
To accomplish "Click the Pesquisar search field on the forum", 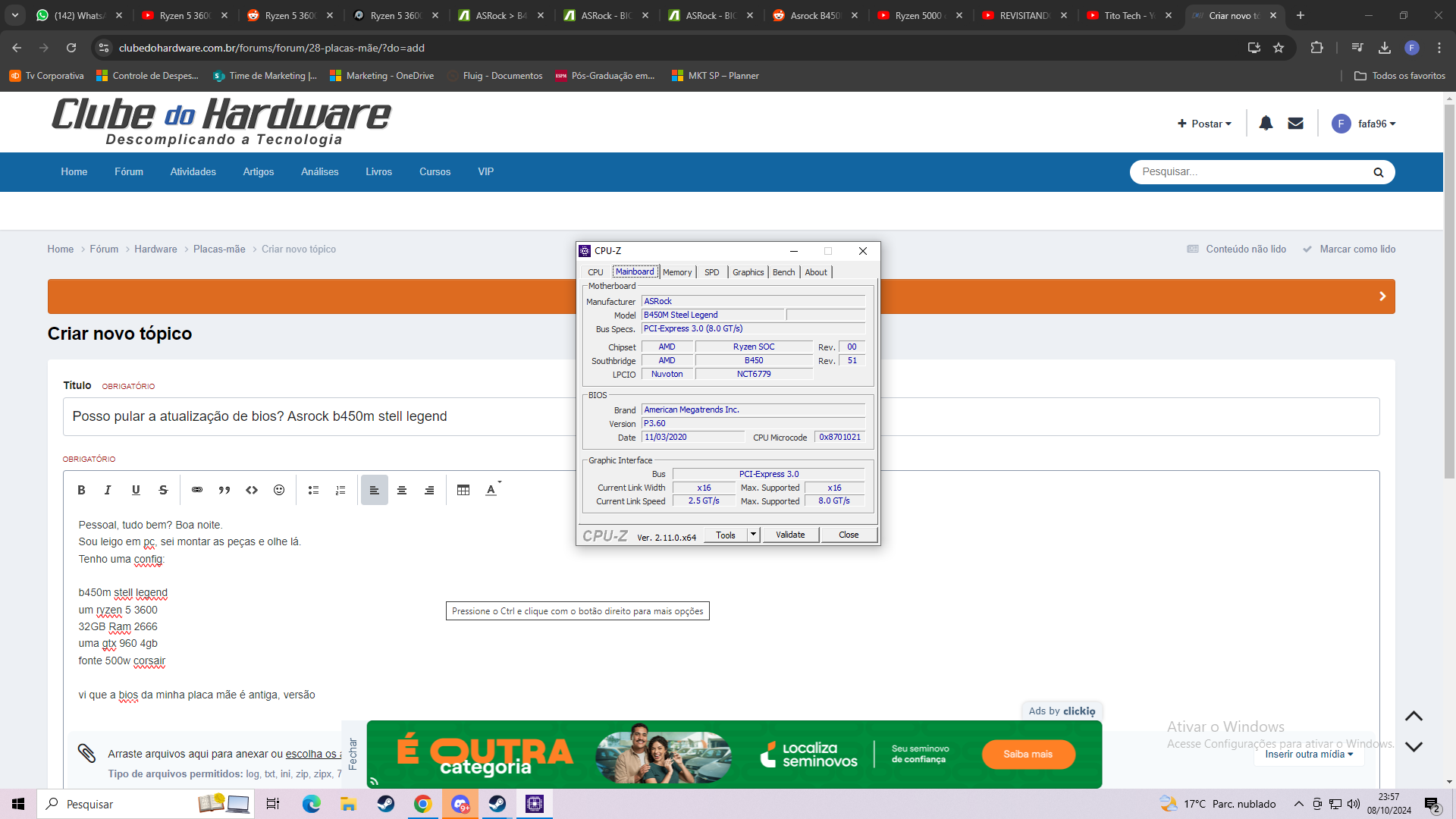I will (x=1251, y=172).
